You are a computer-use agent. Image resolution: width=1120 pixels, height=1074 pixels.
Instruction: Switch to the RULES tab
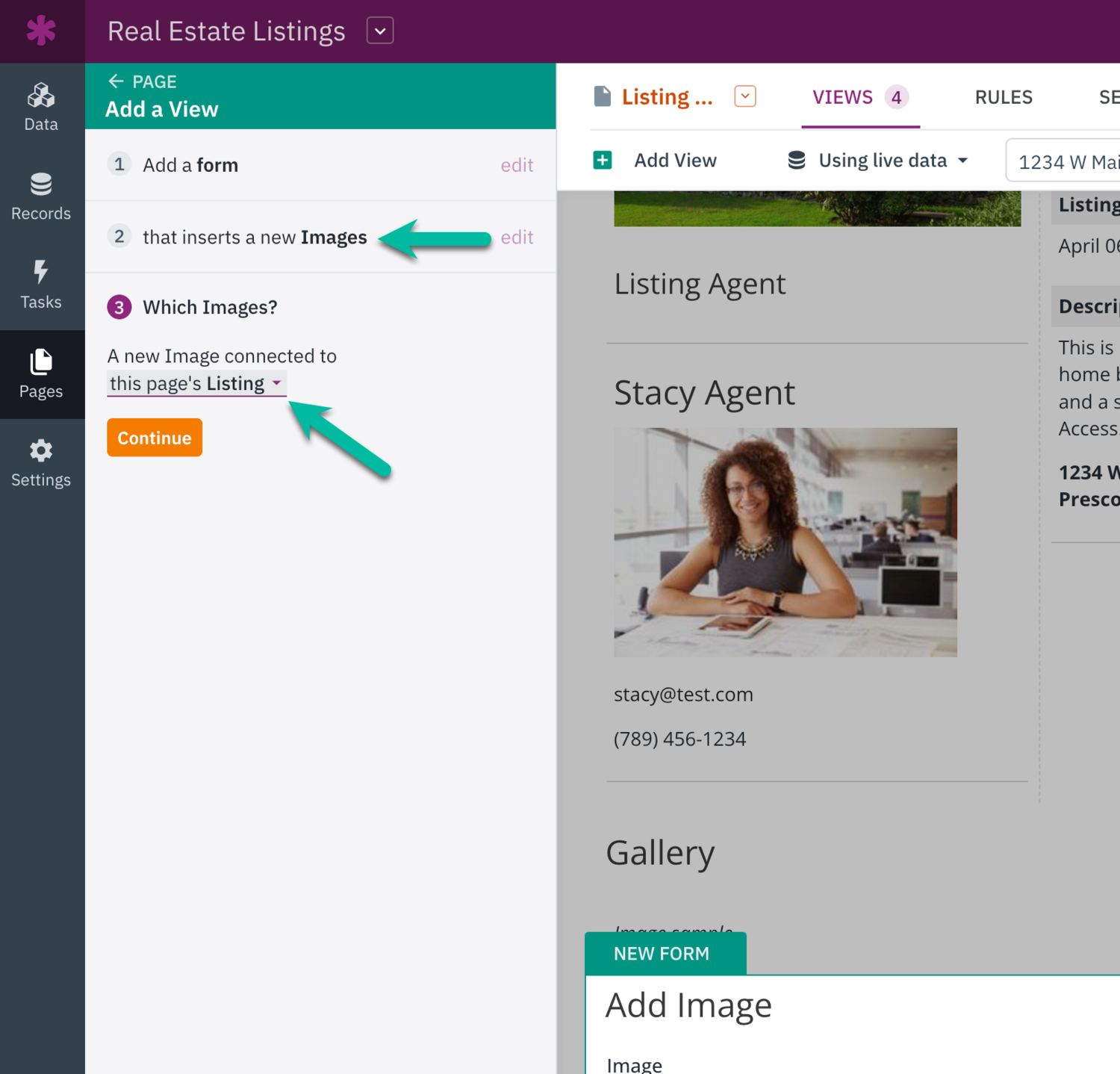[1004, 97]
